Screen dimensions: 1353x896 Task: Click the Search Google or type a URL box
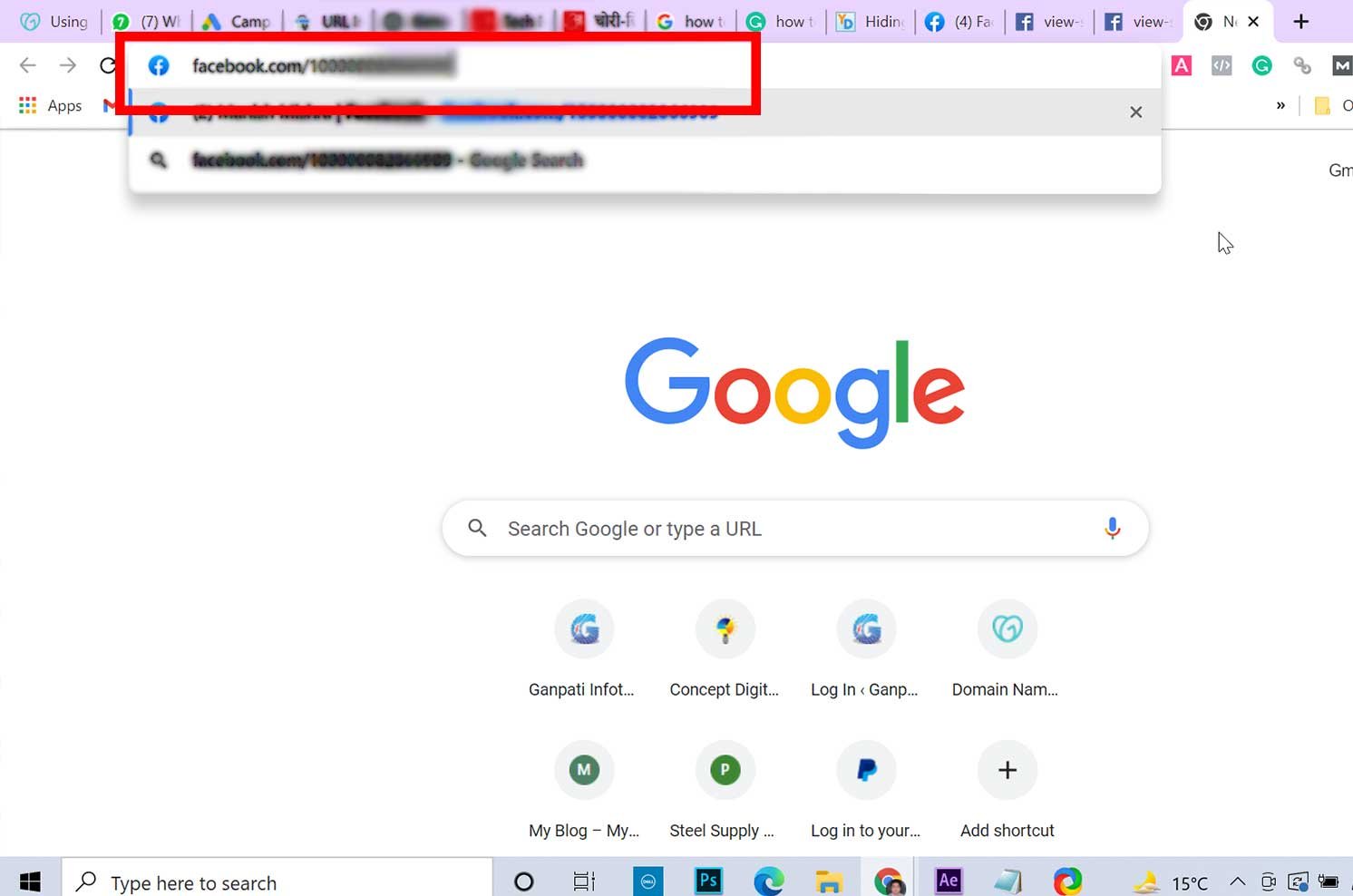[795, 528]
